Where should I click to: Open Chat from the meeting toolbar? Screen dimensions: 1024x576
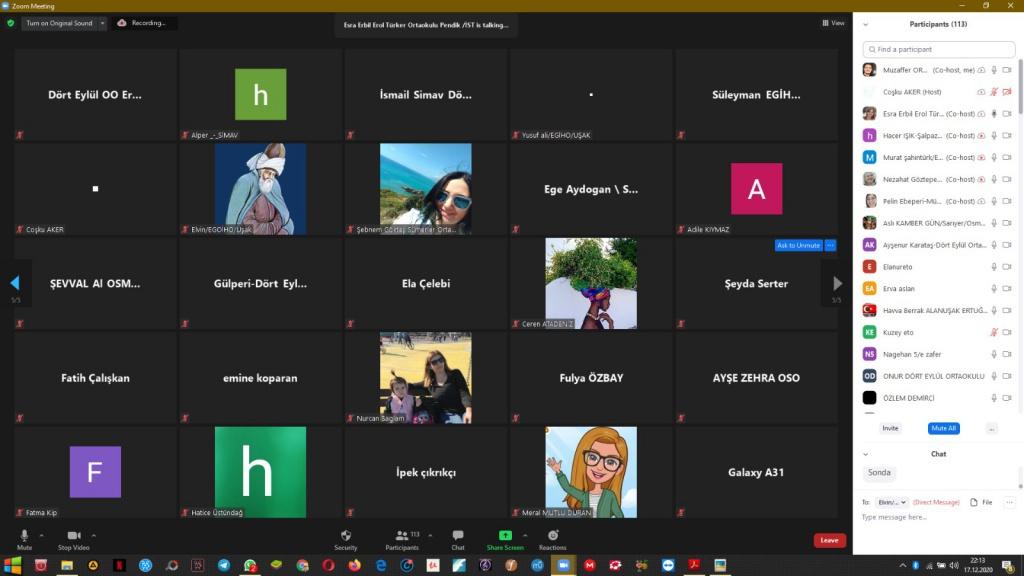(458, 536)
